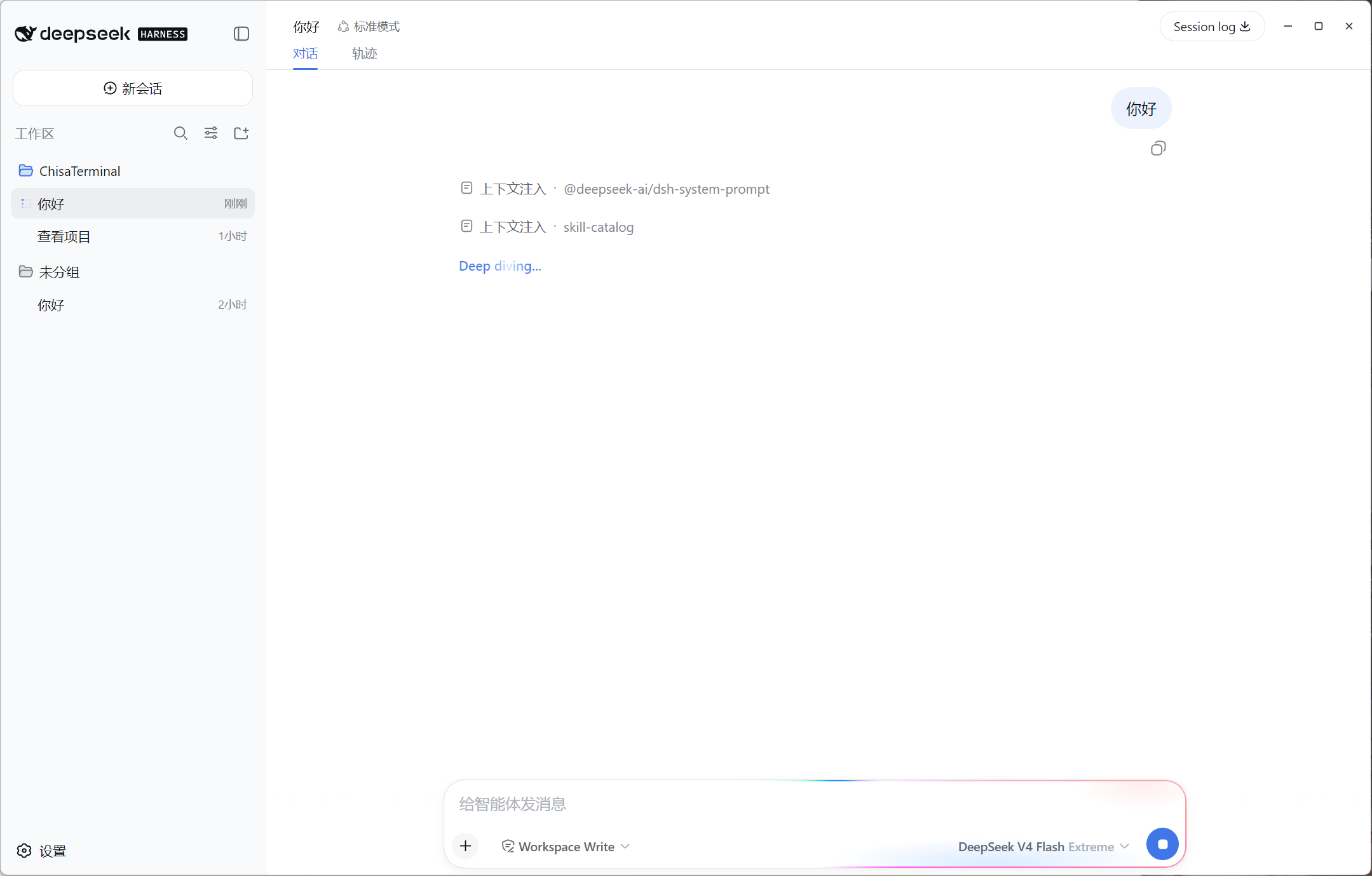Click the 工作区 section label
The image size is (1372, 876).
pos(35,133)
